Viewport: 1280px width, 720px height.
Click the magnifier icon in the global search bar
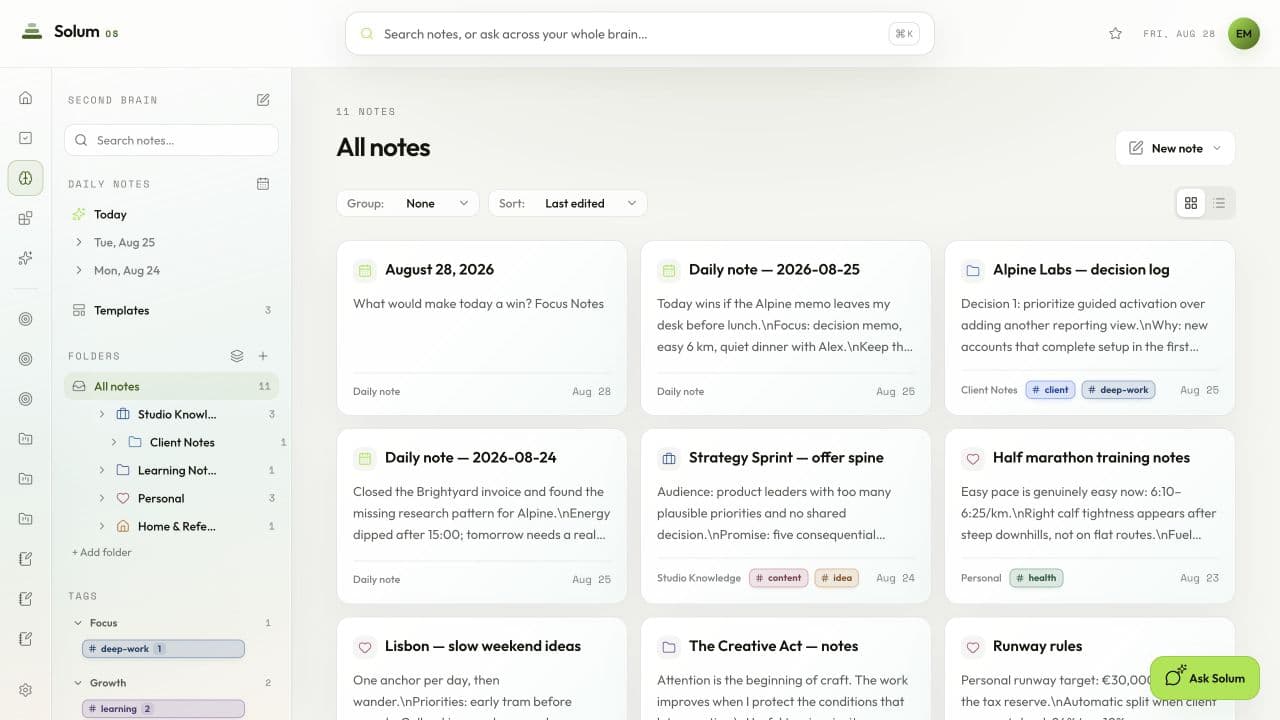pos(367,34)
